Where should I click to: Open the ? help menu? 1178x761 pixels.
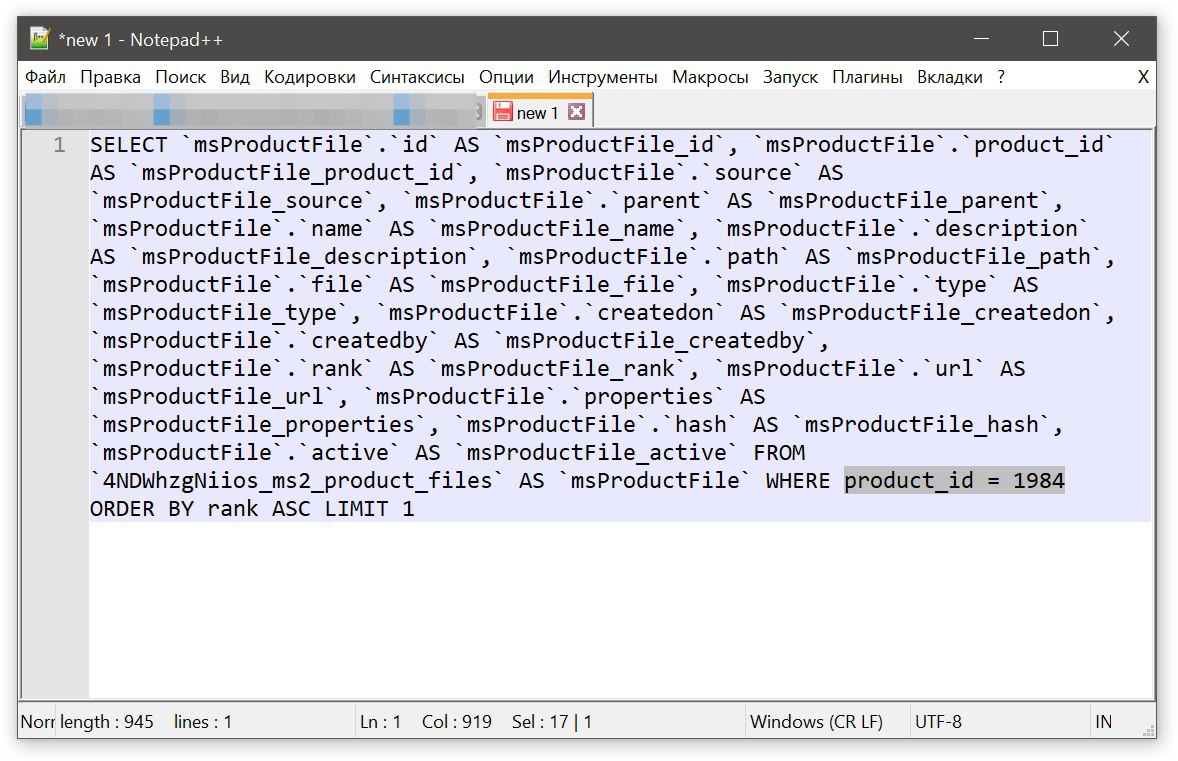coord(1001,77)
